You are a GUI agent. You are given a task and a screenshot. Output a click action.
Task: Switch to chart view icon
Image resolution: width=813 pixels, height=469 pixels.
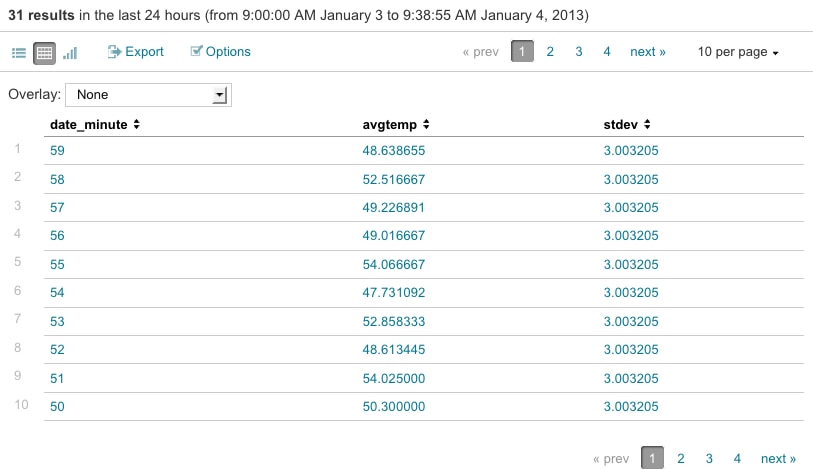tap(70, 52)
